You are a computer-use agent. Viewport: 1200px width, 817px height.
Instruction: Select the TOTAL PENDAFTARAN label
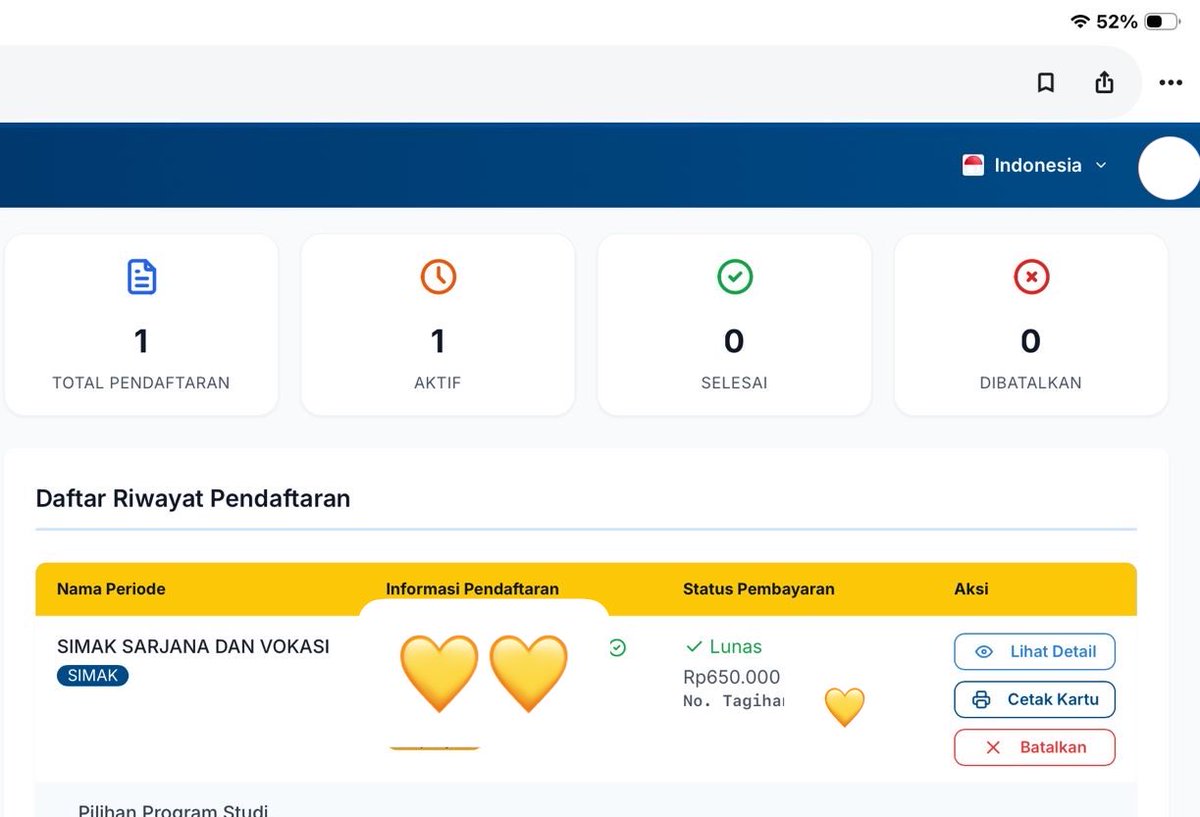(141, 383)
